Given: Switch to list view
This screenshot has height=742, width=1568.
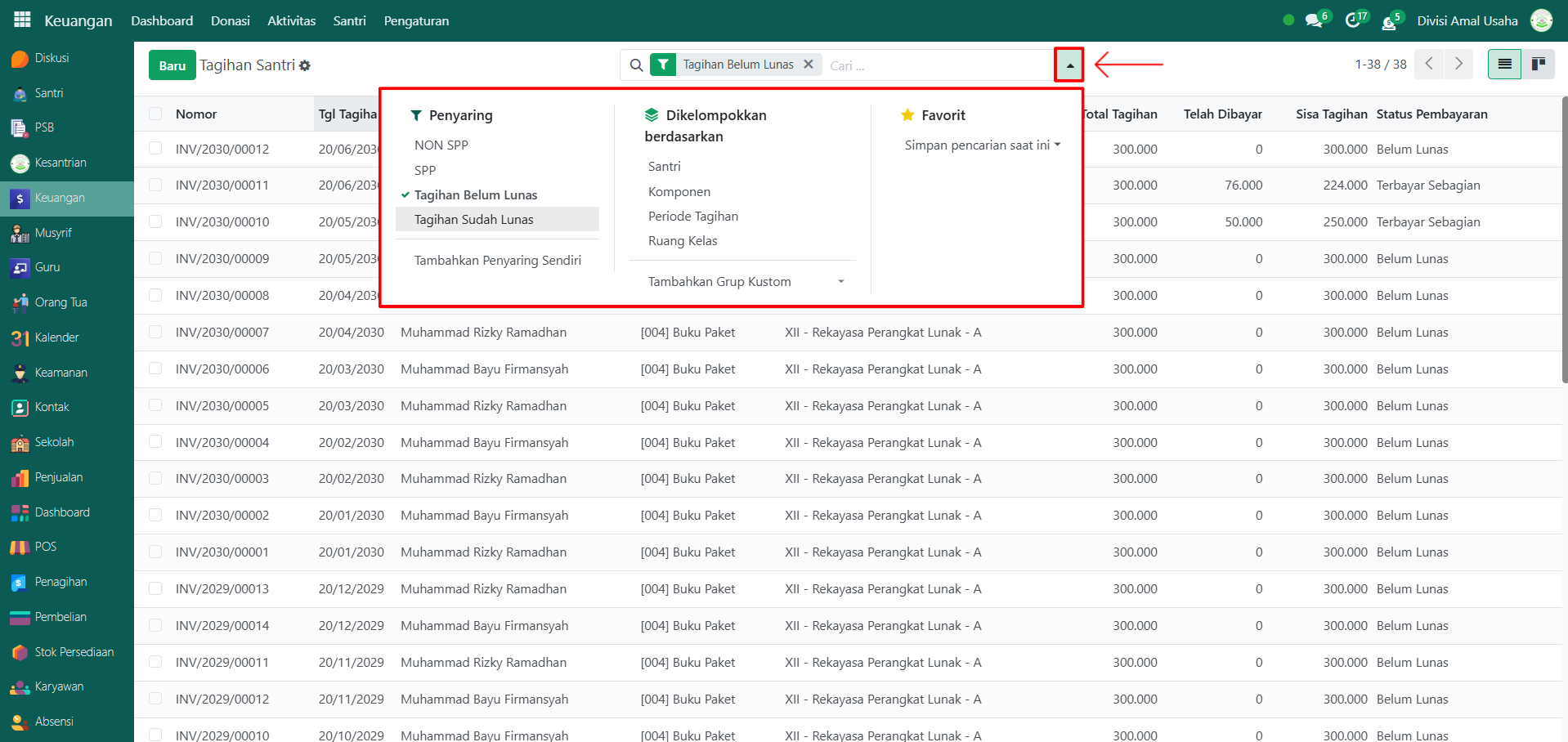Looking at the screenshot, I should (x=1504, y=64).
